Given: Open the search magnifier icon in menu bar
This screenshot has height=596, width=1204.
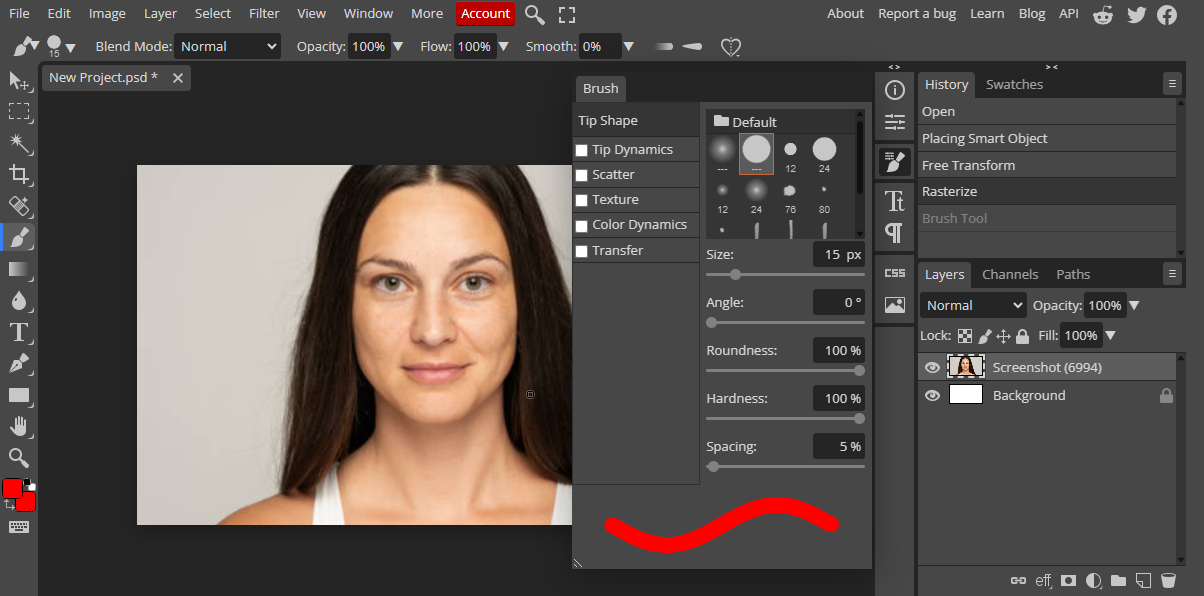Looking at the screenshot, I should (x=535, y=14).
